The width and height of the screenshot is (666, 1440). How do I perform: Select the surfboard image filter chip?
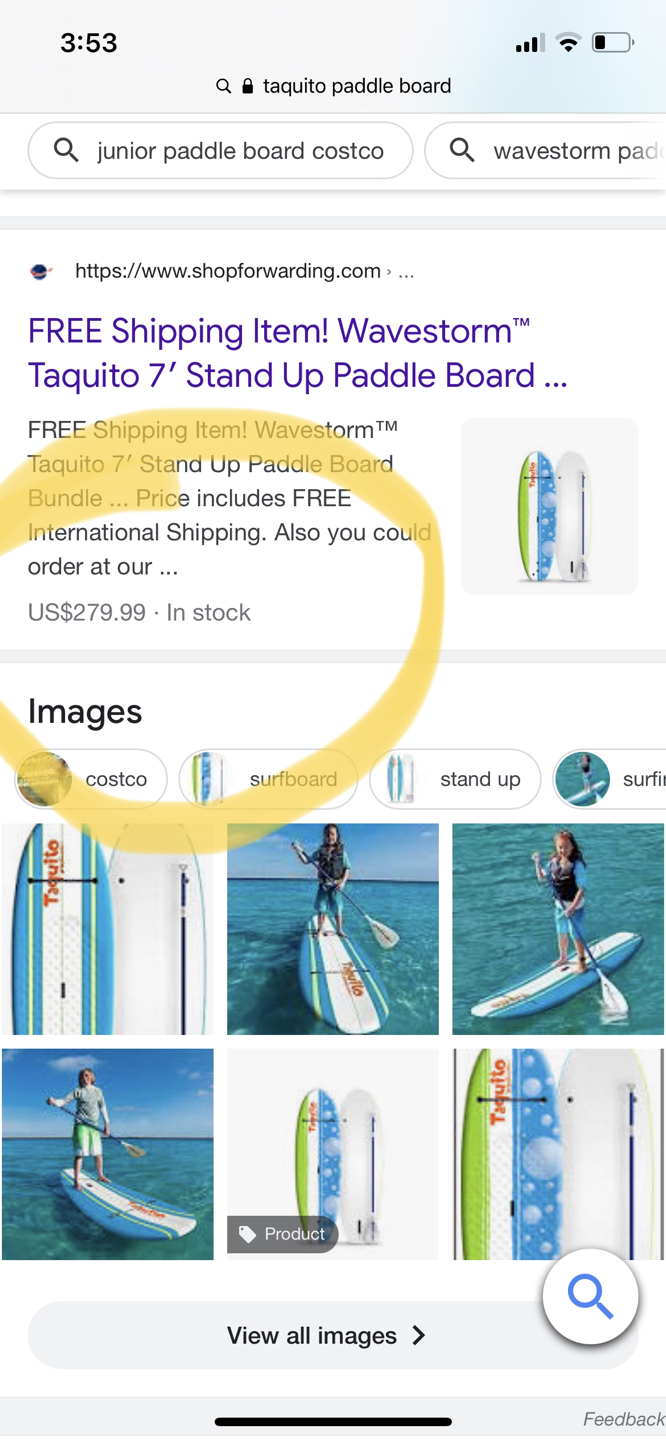(x=268, y=779)
